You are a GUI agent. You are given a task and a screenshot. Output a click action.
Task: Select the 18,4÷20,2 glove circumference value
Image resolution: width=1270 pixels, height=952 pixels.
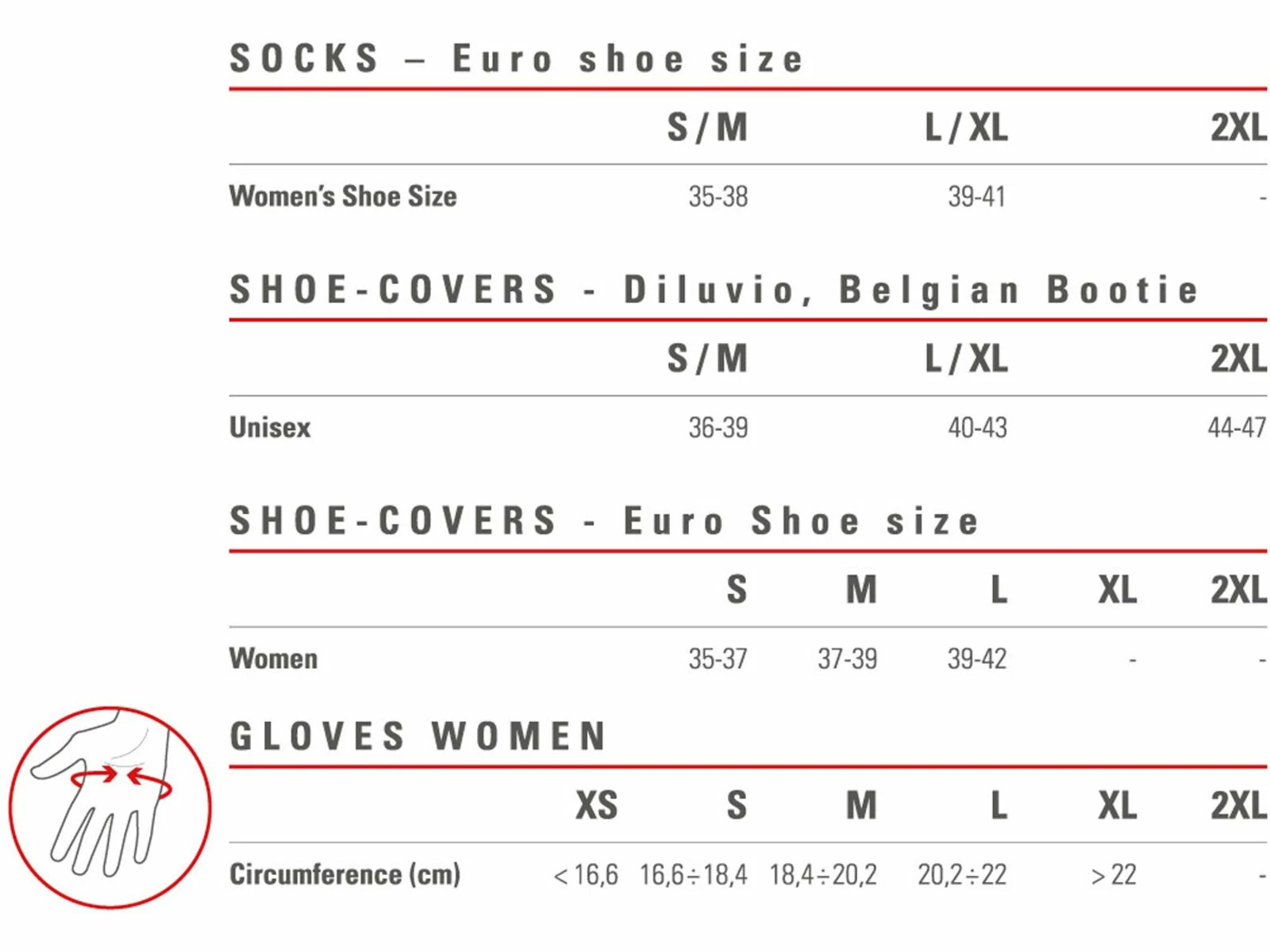point(822,875)
